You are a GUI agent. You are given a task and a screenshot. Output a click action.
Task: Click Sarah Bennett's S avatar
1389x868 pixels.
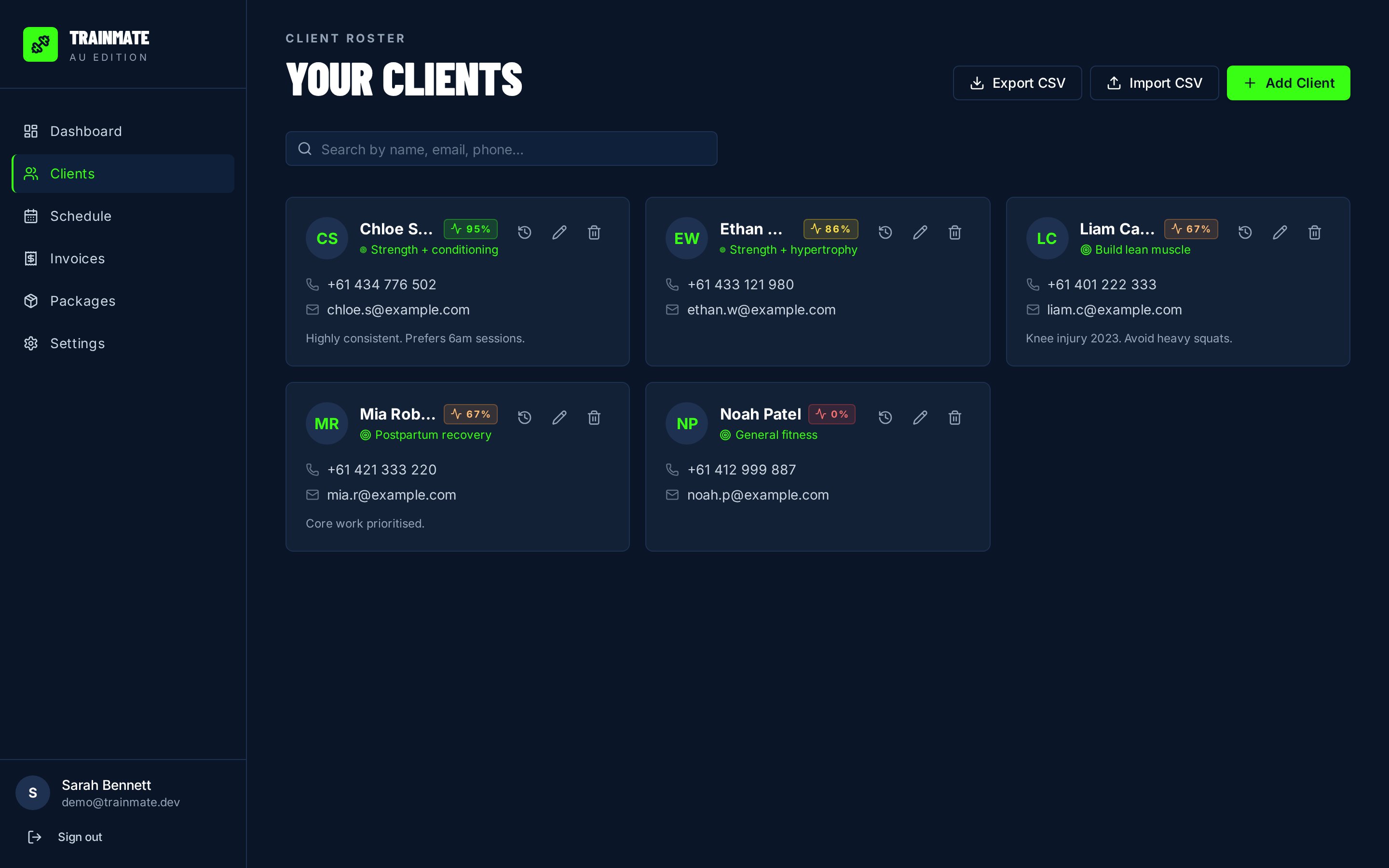[33, 793]
